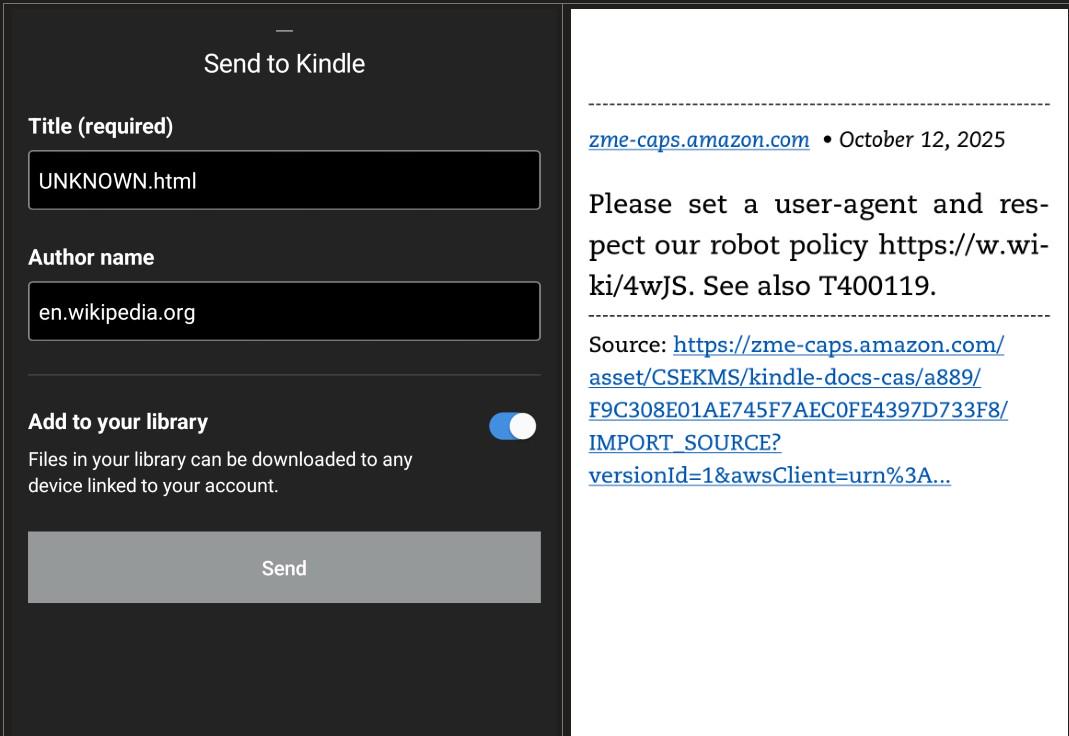Toggle the Add to your library switch
Image resolution: width=1069 pixels, height=736 pixels.
pyautogui.click(x=512, y=426)
